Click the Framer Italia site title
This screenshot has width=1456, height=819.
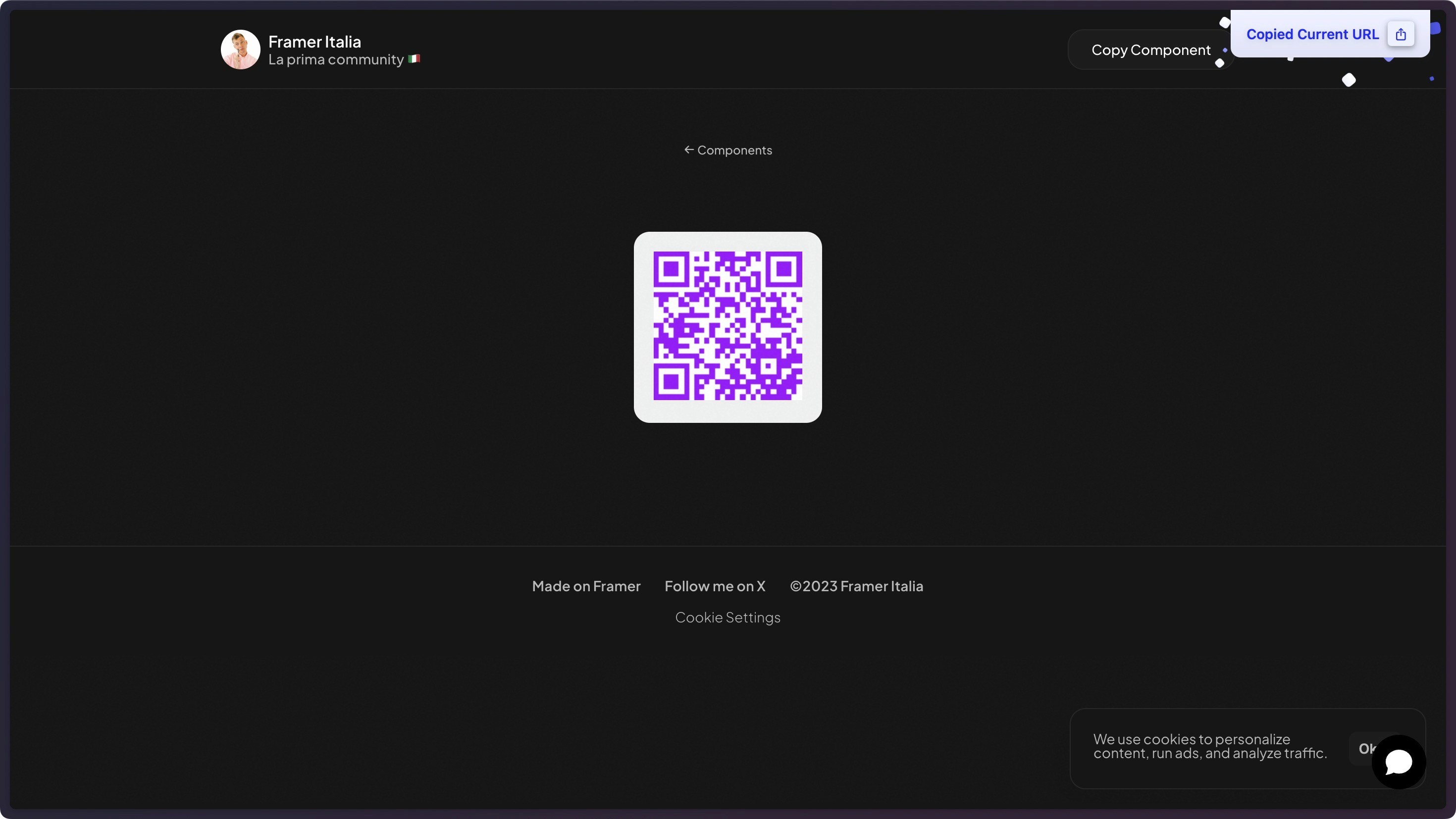tap(314, 41)
